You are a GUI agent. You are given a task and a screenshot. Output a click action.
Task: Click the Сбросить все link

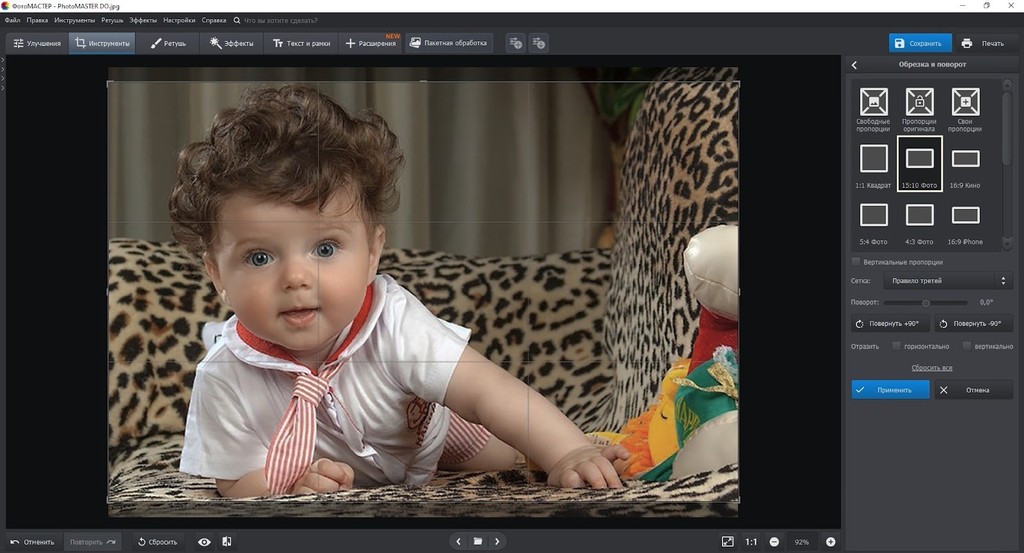tap(931, 368)
